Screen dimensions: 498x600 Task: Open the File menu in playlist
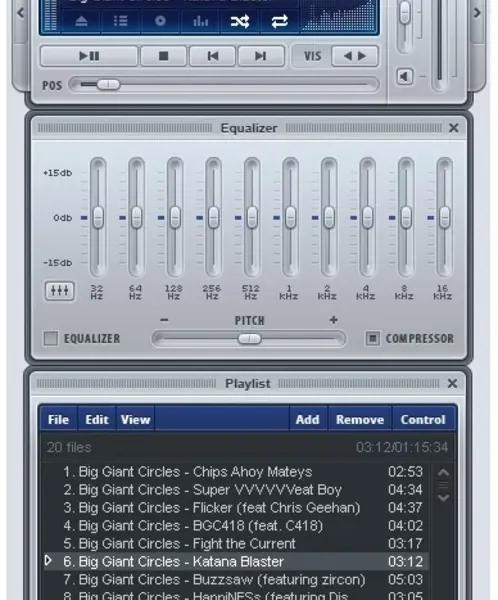coord(58,420)
